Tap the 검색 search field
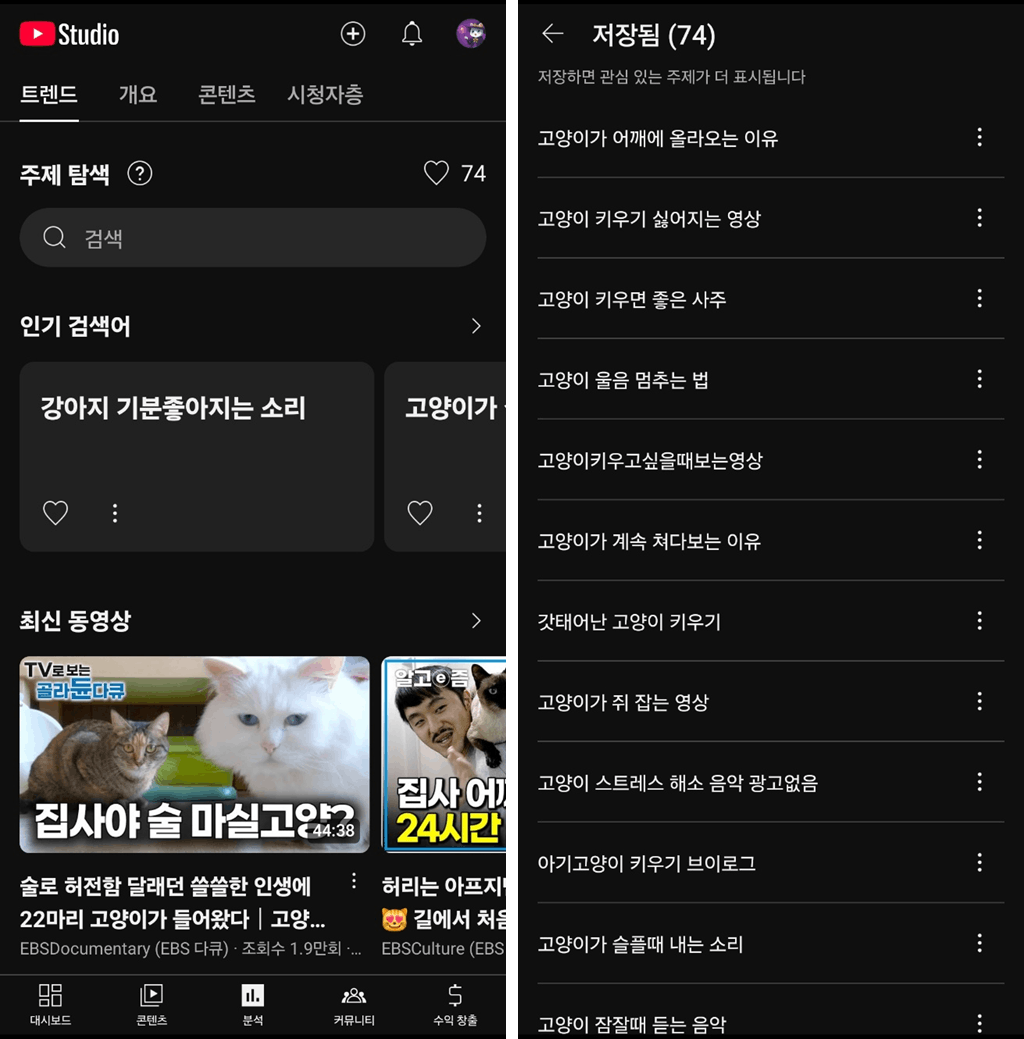Screen dimensions: 1024x1039 pos(253,237)
